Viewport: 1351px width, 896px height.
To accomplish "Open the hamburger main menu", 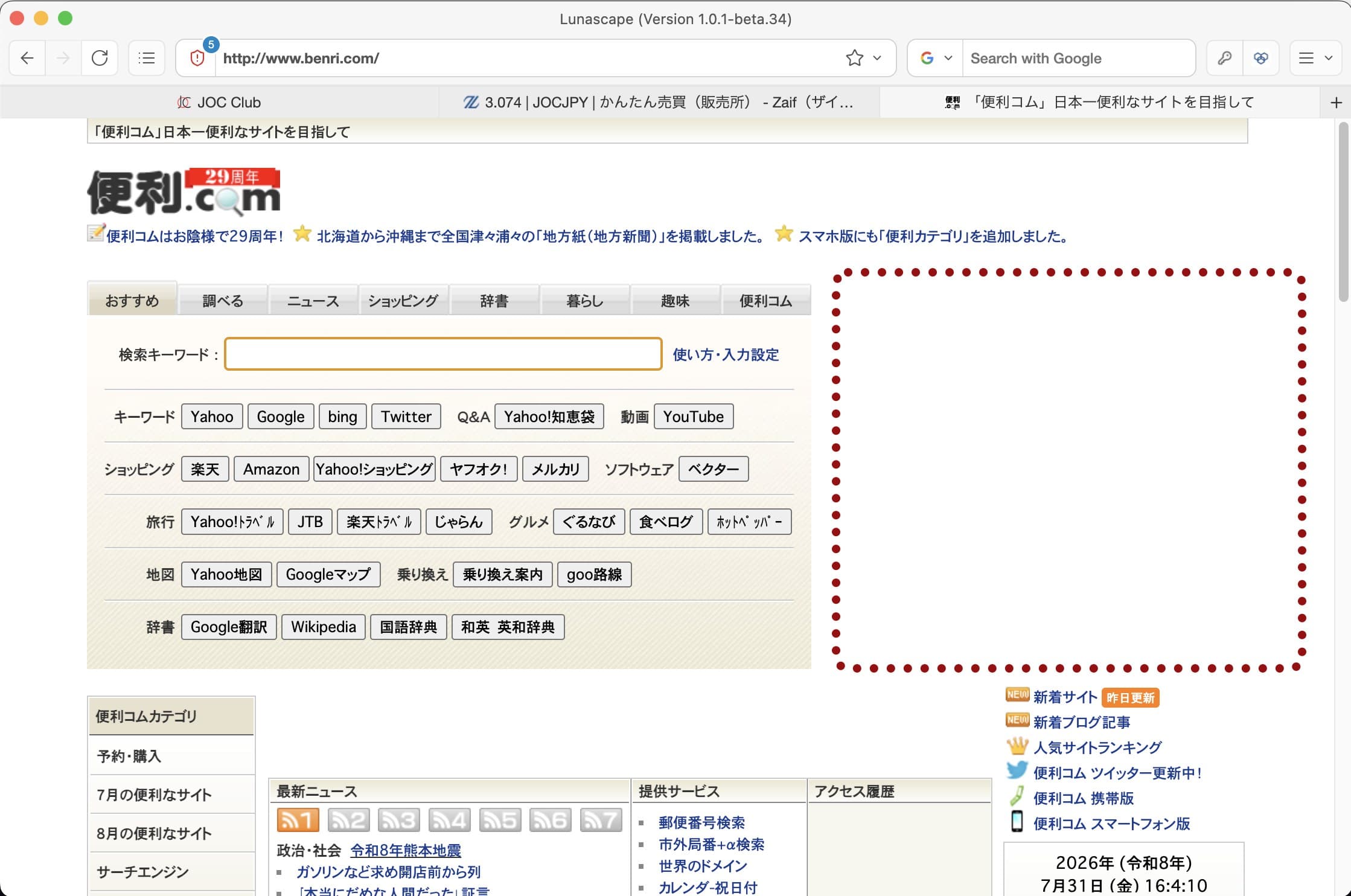I will click(1306, 58).
